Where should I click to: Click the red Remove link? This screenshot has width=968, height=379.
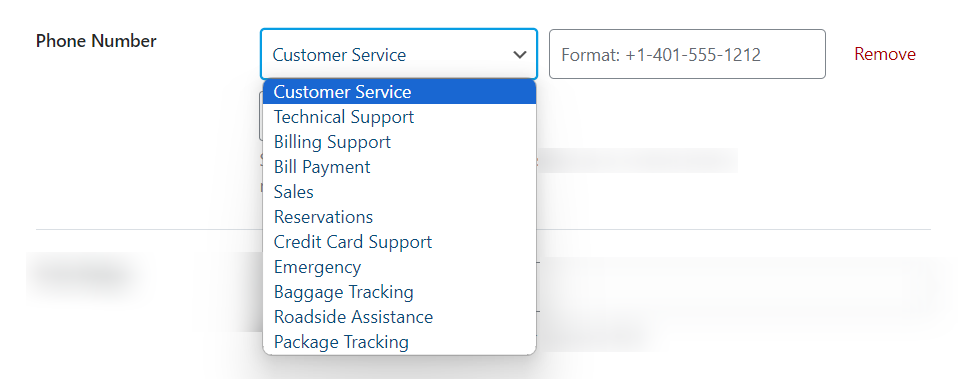tap(885, 54)
